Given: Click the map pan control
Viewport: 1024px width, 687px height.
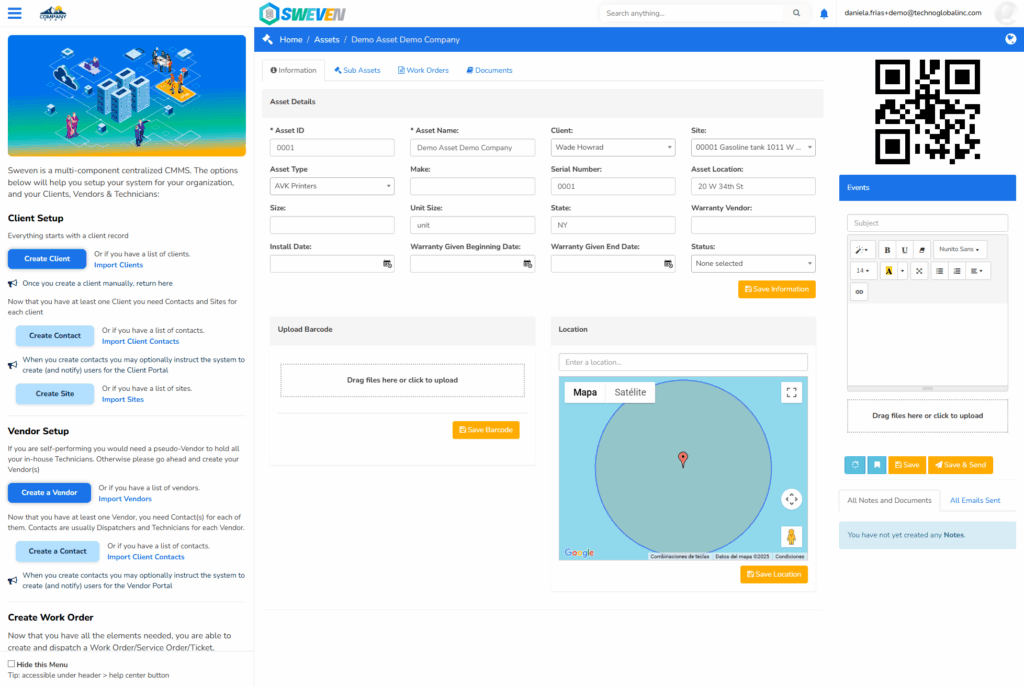Looking at the screenshot, I should (x=792, y=500).
